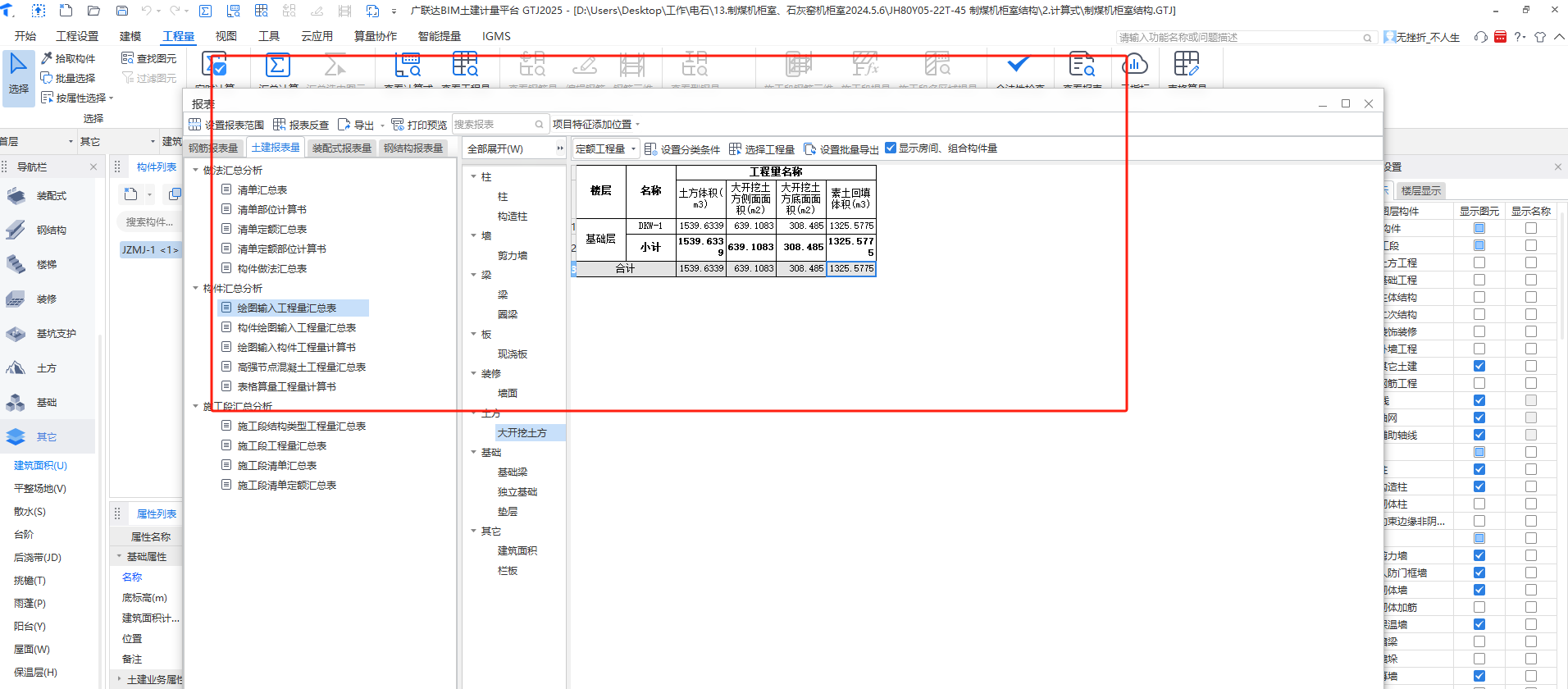Toggle 显示图元 checkbox for 辅助轴线 row
The width and height of the screenshot is (1568, 689).
point(1479,435)
